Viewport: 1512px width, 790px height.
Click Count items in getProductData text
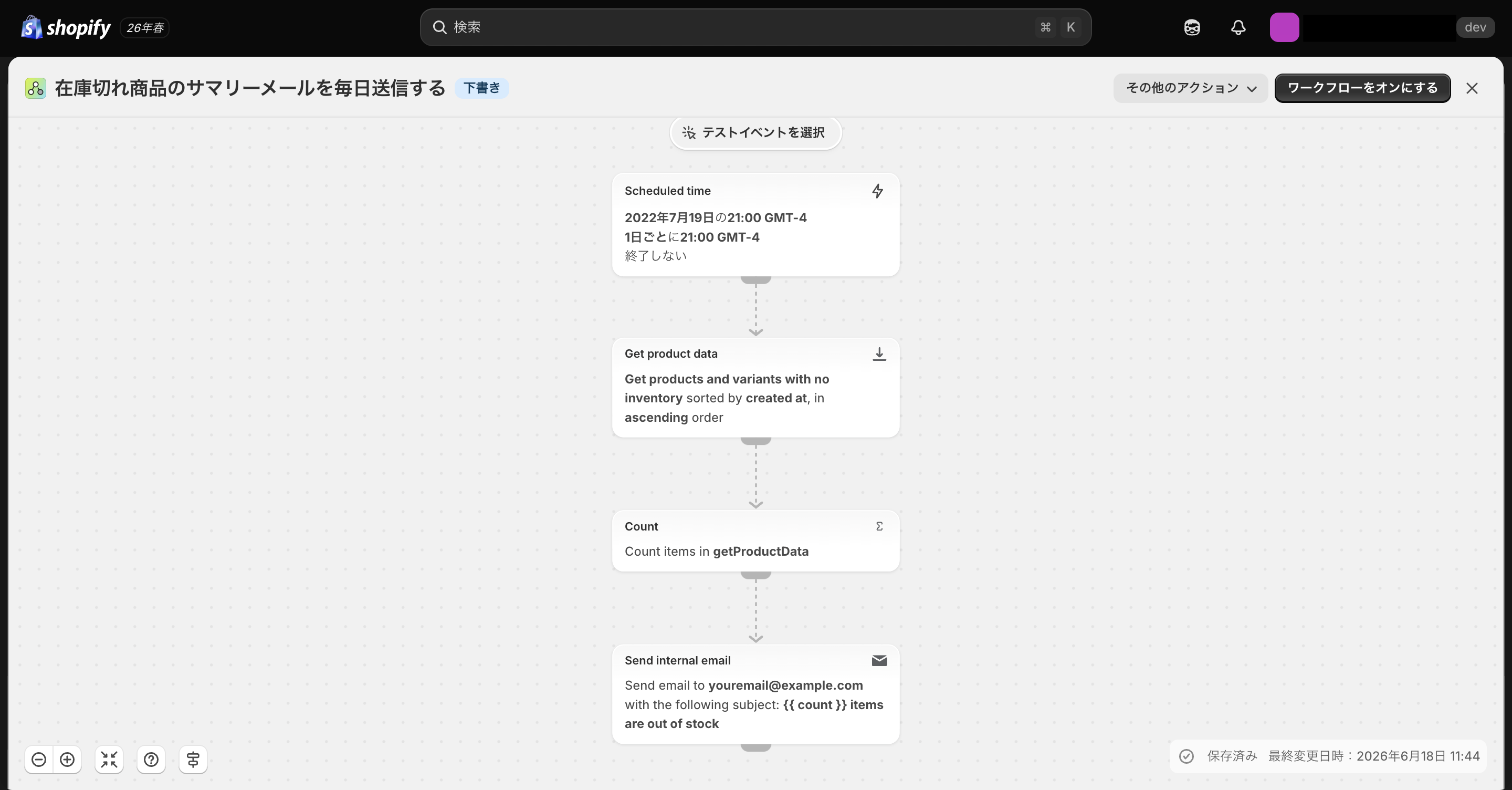click(717, 551)
